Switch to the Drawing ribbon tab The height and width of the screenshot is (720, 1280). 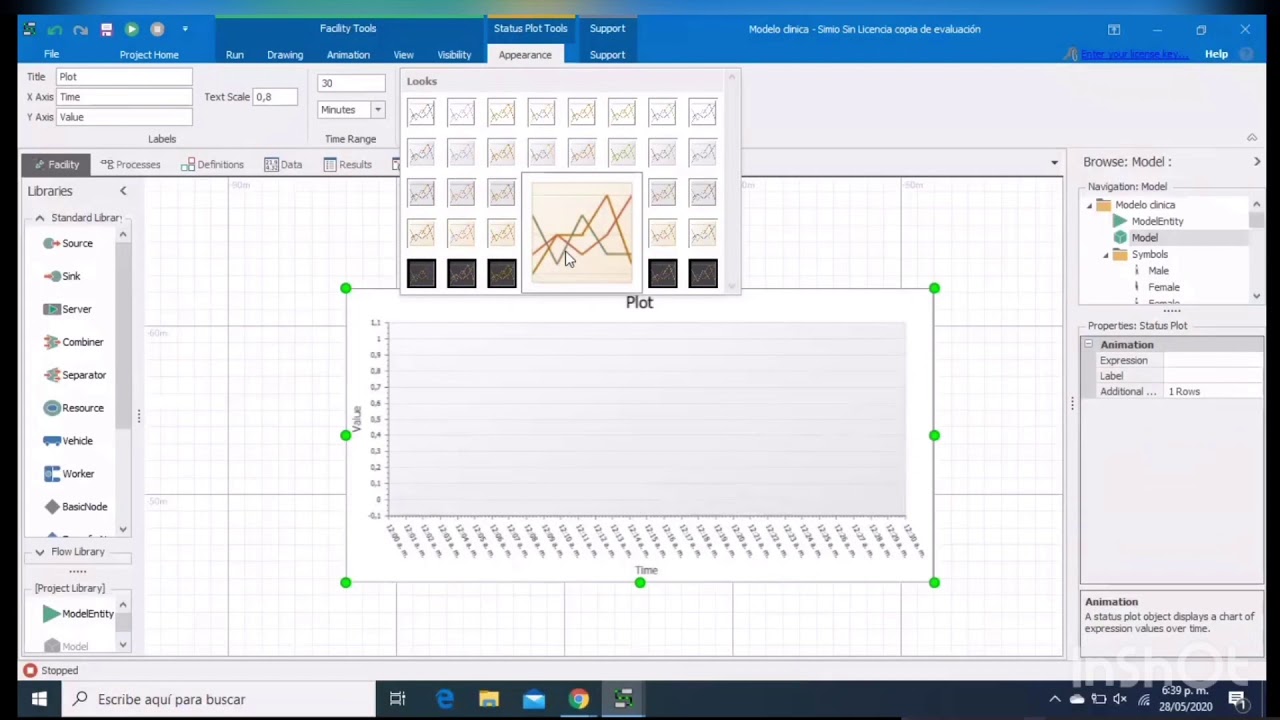285,55
